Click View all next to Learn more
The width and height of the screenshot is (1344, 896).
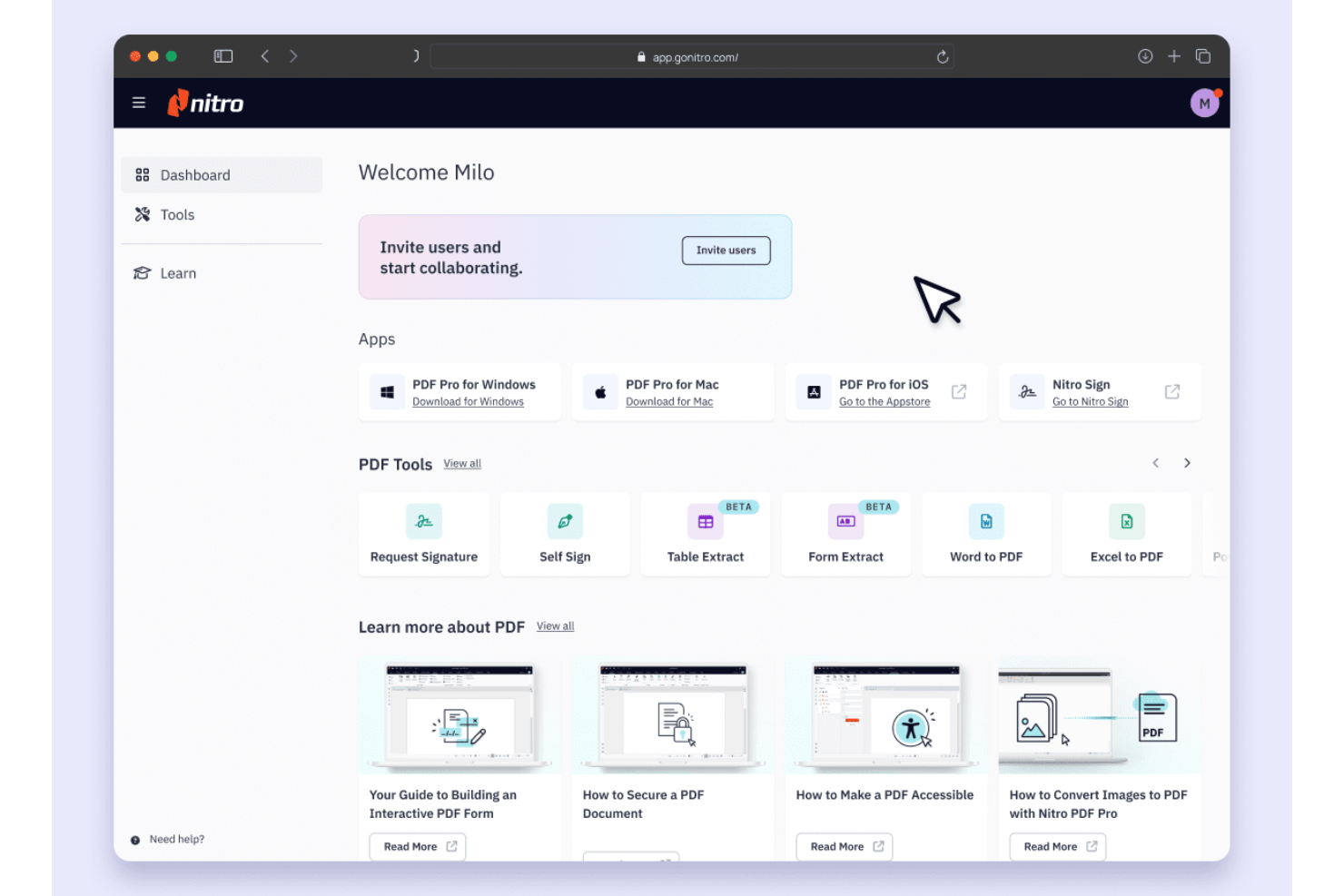(x=556, y=626)
